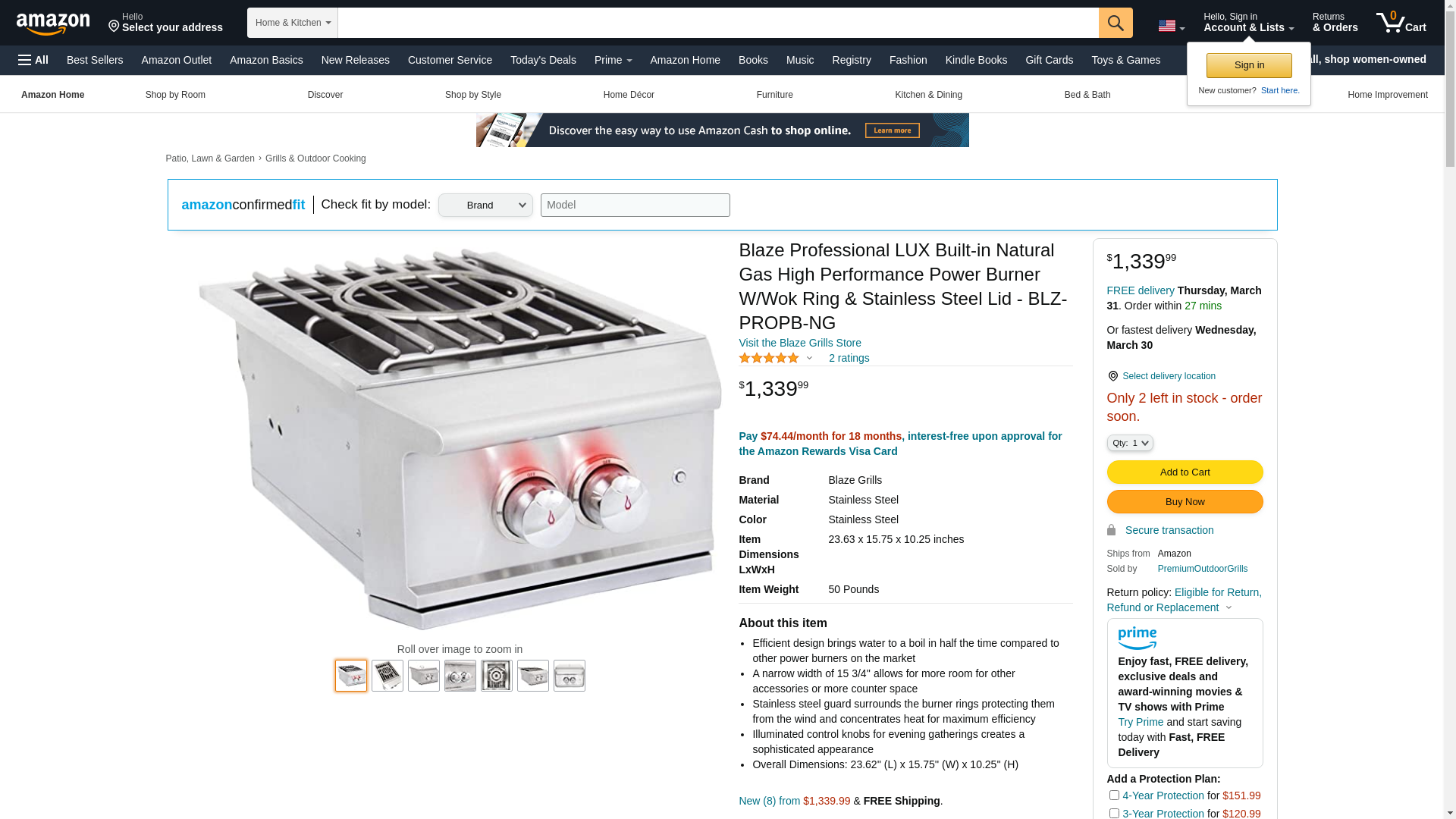Click the Buy Now button
The height and width of the screenshot is (819, 1456).
click(x=1185, y=502)
